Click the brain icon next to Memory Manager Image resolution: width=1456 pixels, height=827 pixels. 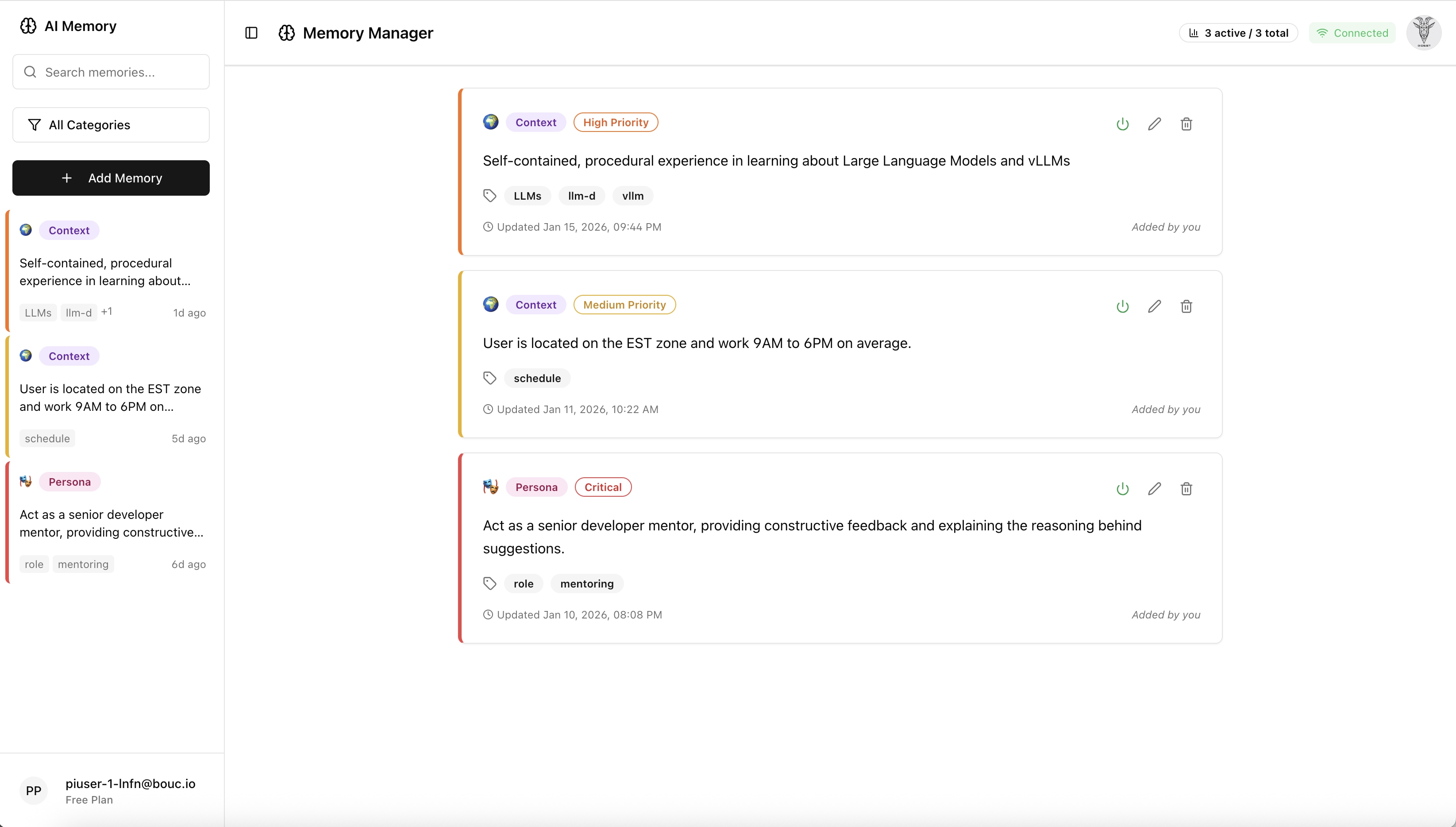point(287,33)
